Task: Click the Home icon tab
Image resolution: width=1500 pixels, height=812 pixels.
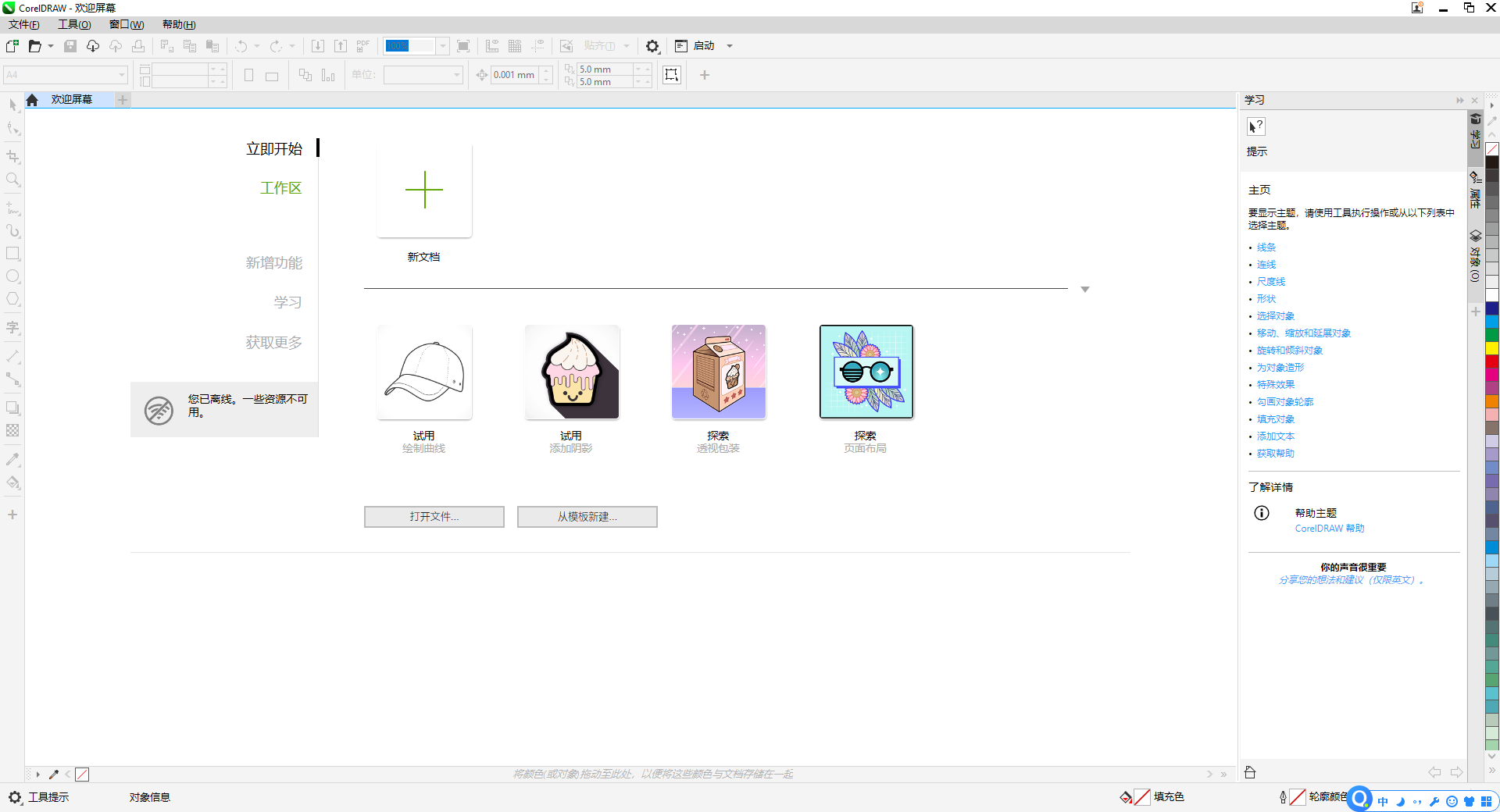Action: click(x=32, y=100)
